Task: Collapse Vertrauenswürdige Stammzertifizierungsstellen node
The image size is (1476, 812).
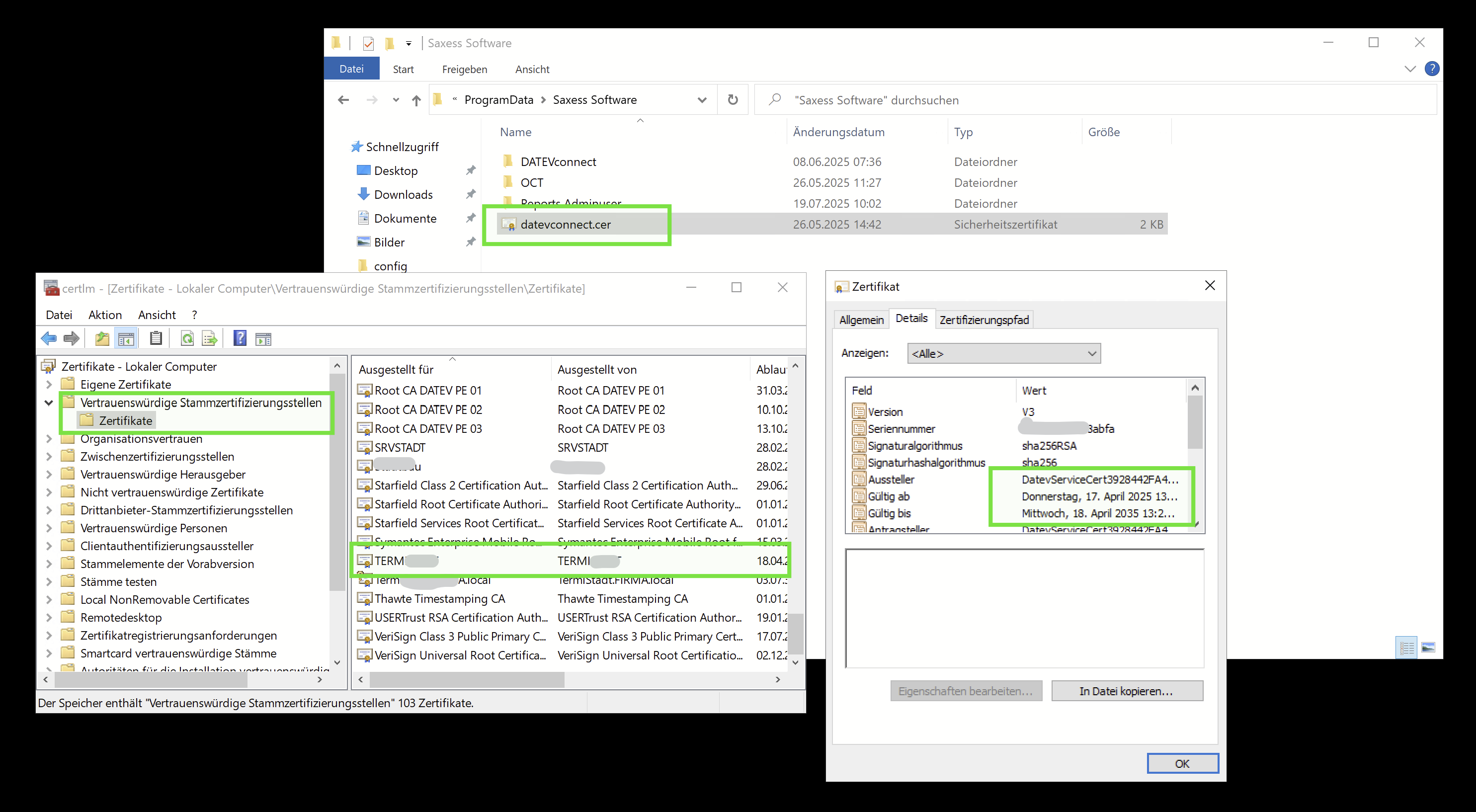Action: click(49, 403)
